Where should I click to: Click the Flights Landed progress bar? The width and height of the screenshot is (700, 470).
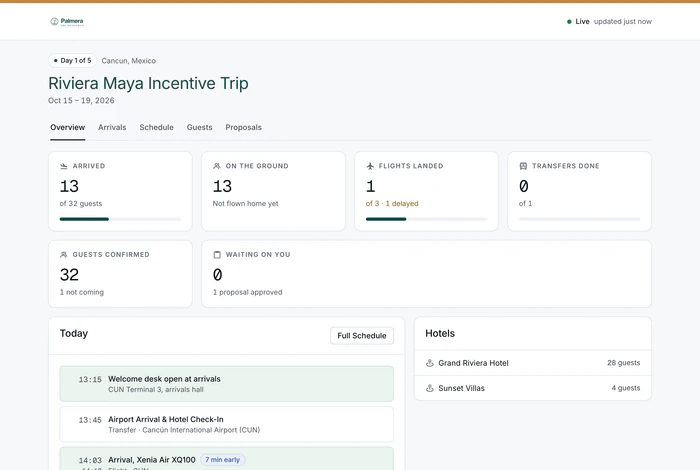tap(426, 219)
